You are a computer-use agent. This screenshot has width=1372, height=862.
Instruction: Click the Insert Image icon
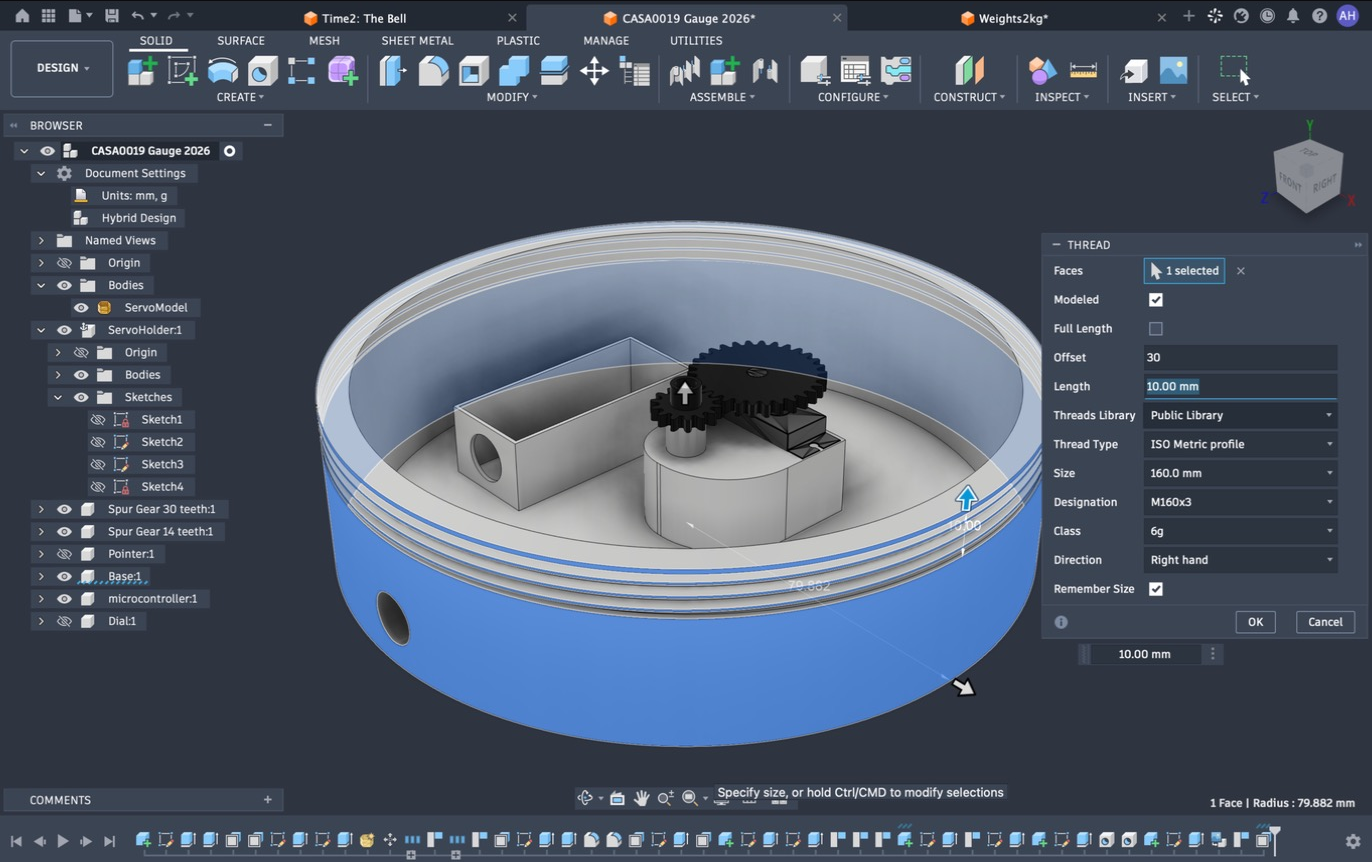coord(1173,71)
